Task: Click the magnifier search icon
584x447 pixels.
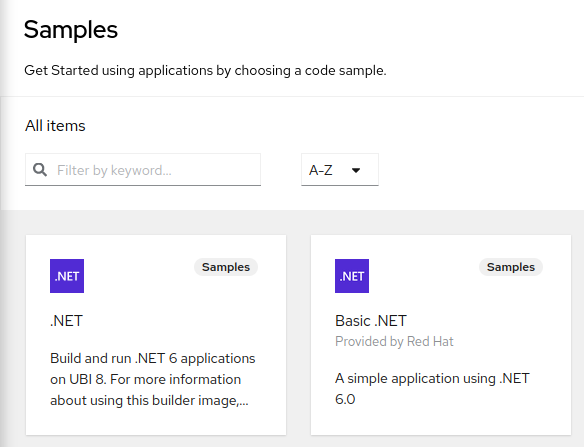Action: pyautogui.click(x=40, y=170)
